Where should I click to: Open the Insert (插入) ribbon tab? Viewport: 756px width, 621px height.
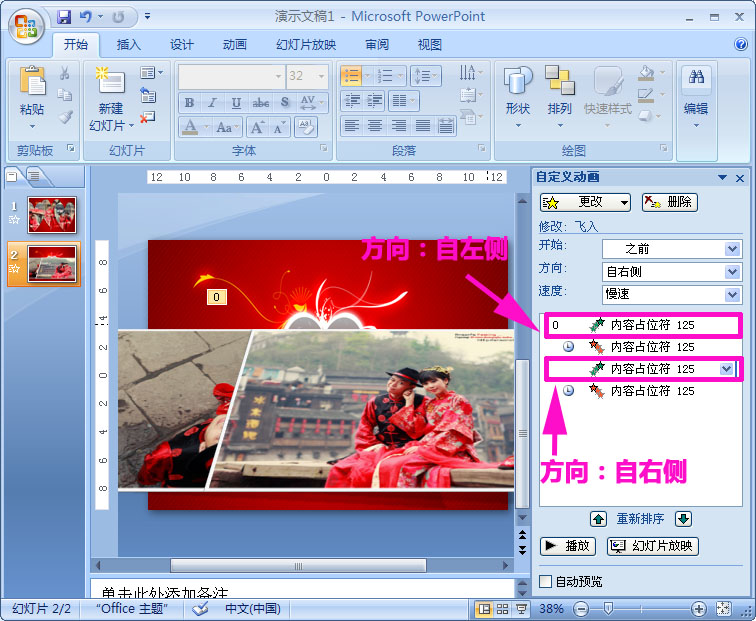129,45
